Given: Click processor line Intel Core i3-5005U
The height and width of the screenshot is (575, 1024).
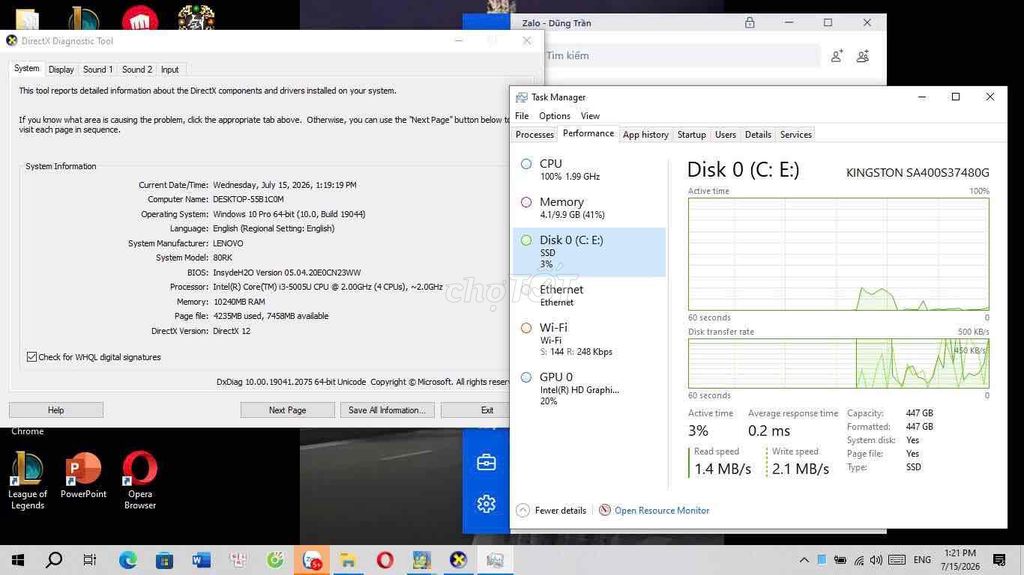Looking at the screenshot, I should (x=328, y=287).
